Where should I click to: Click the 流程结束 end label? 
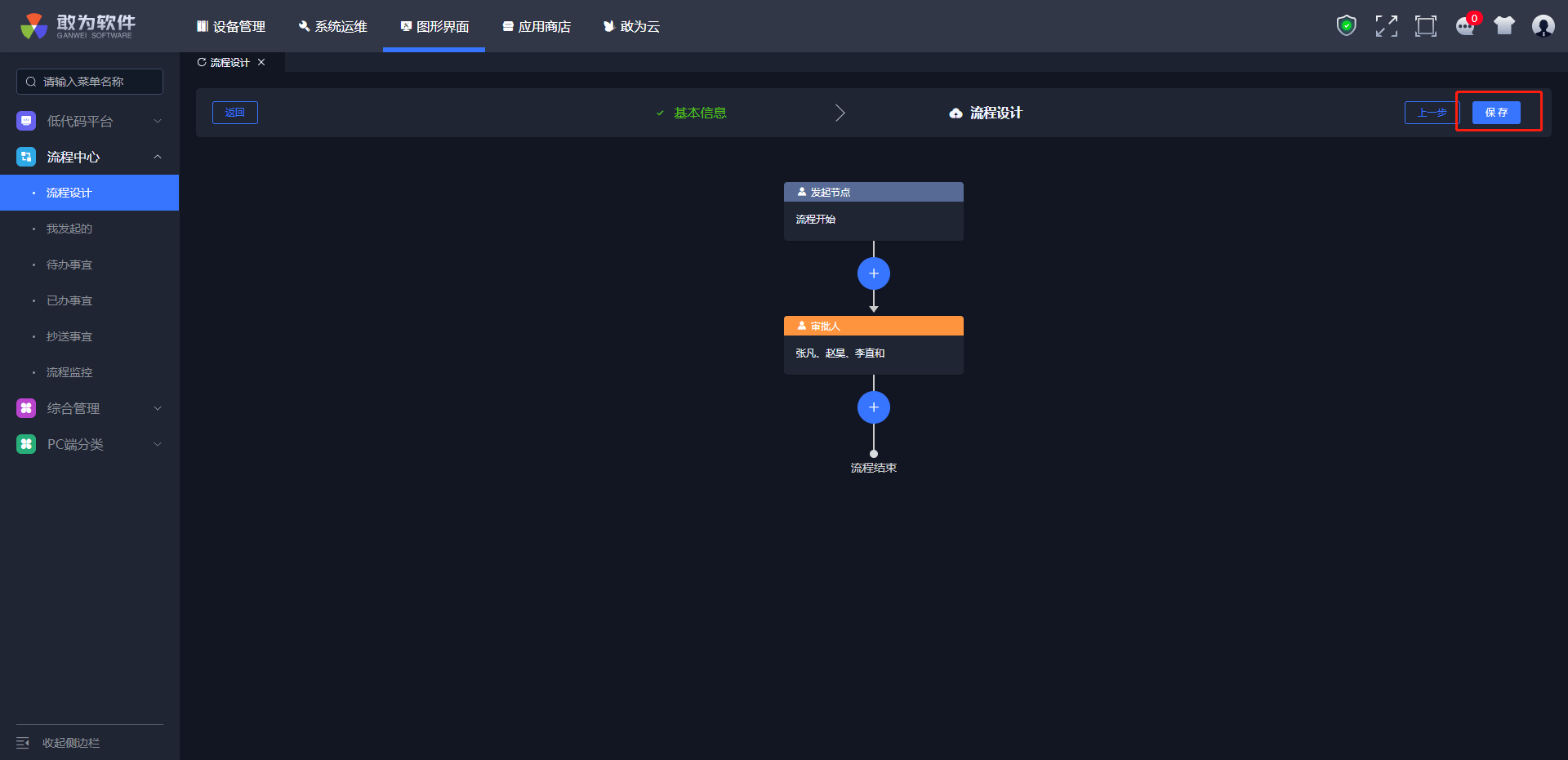click(x=874, y=468)
